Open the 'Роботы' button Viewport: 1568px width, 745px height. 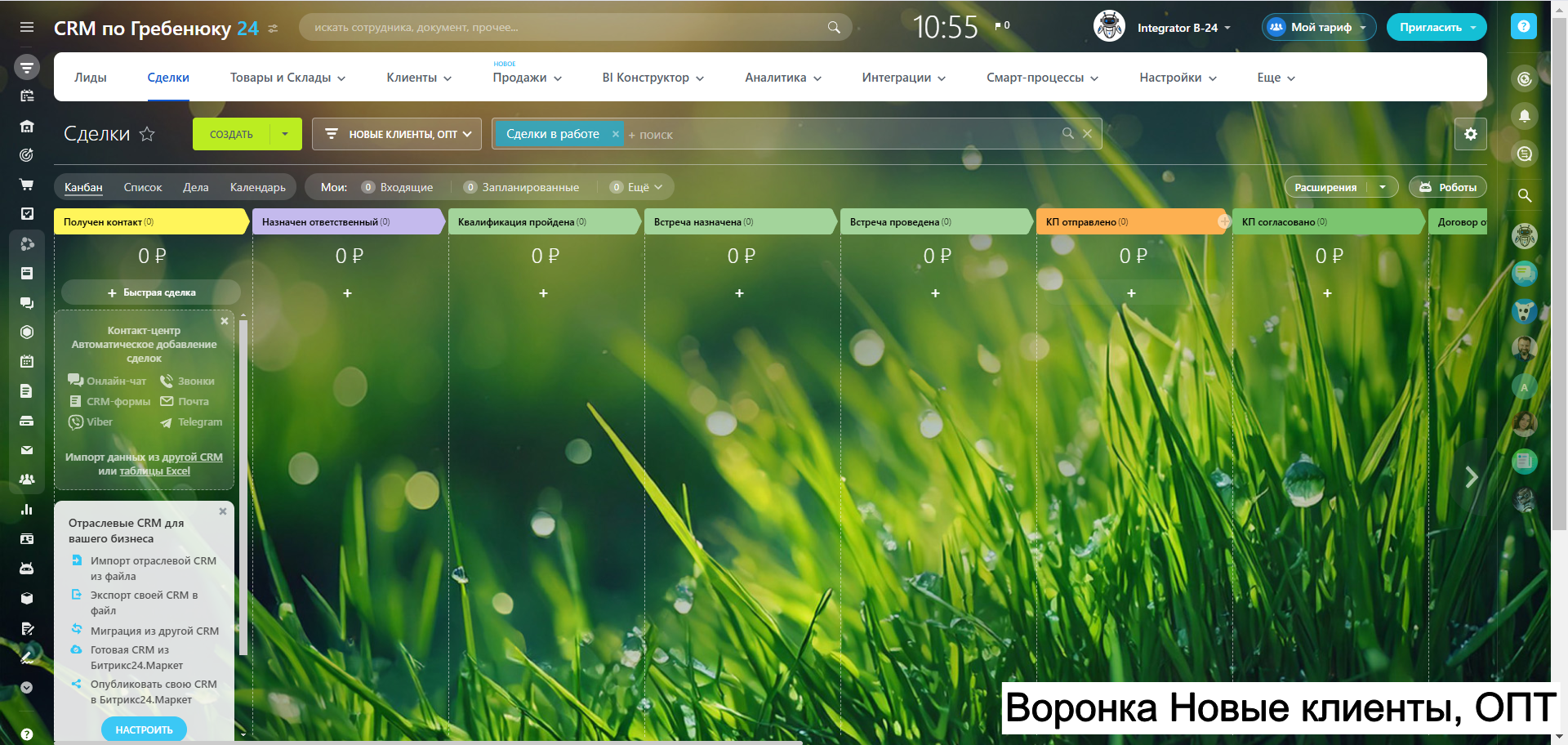[1448, 187]
